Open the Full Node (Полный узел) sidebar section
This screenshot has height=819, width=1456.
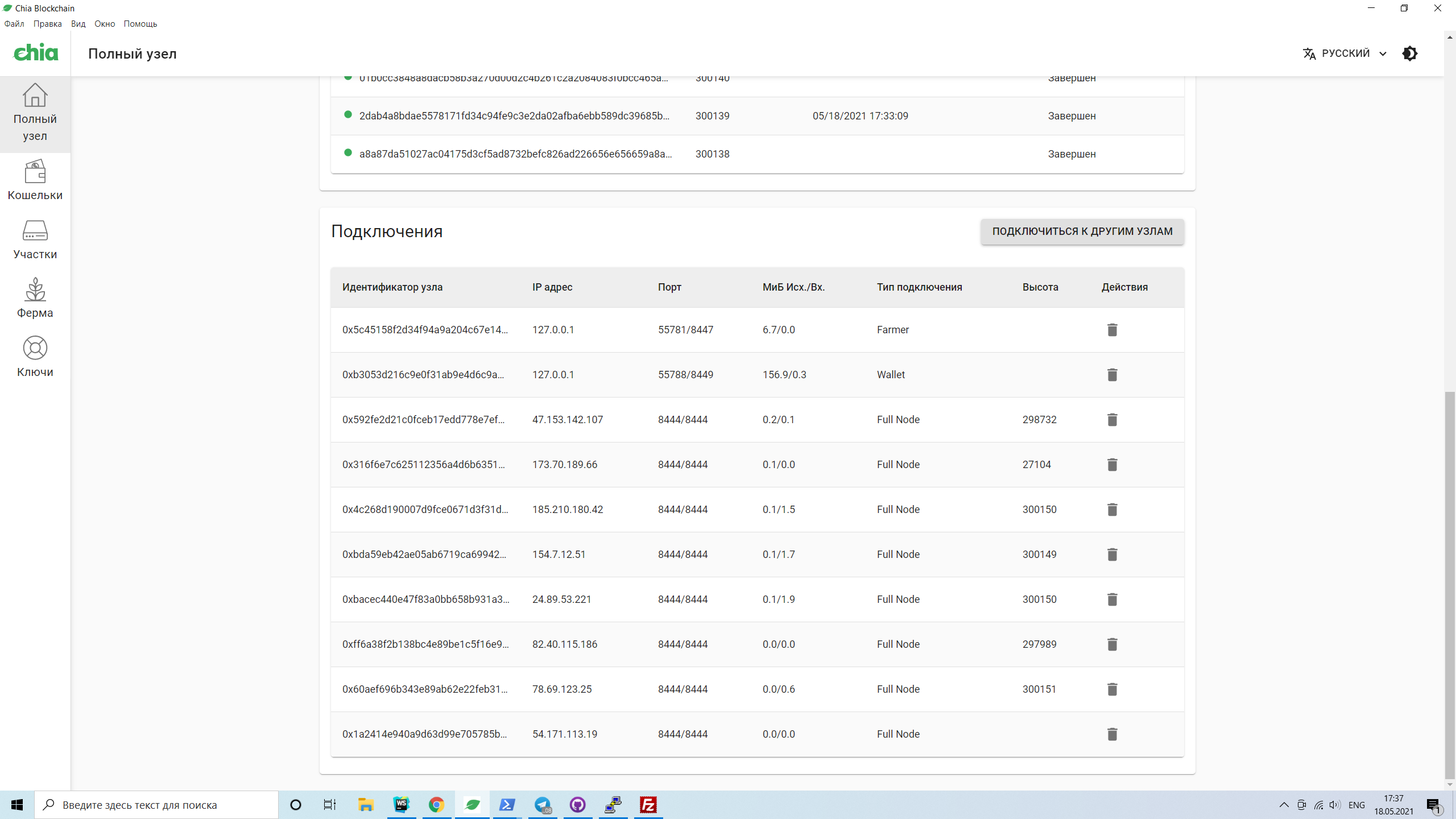click(x=35, y=114)
